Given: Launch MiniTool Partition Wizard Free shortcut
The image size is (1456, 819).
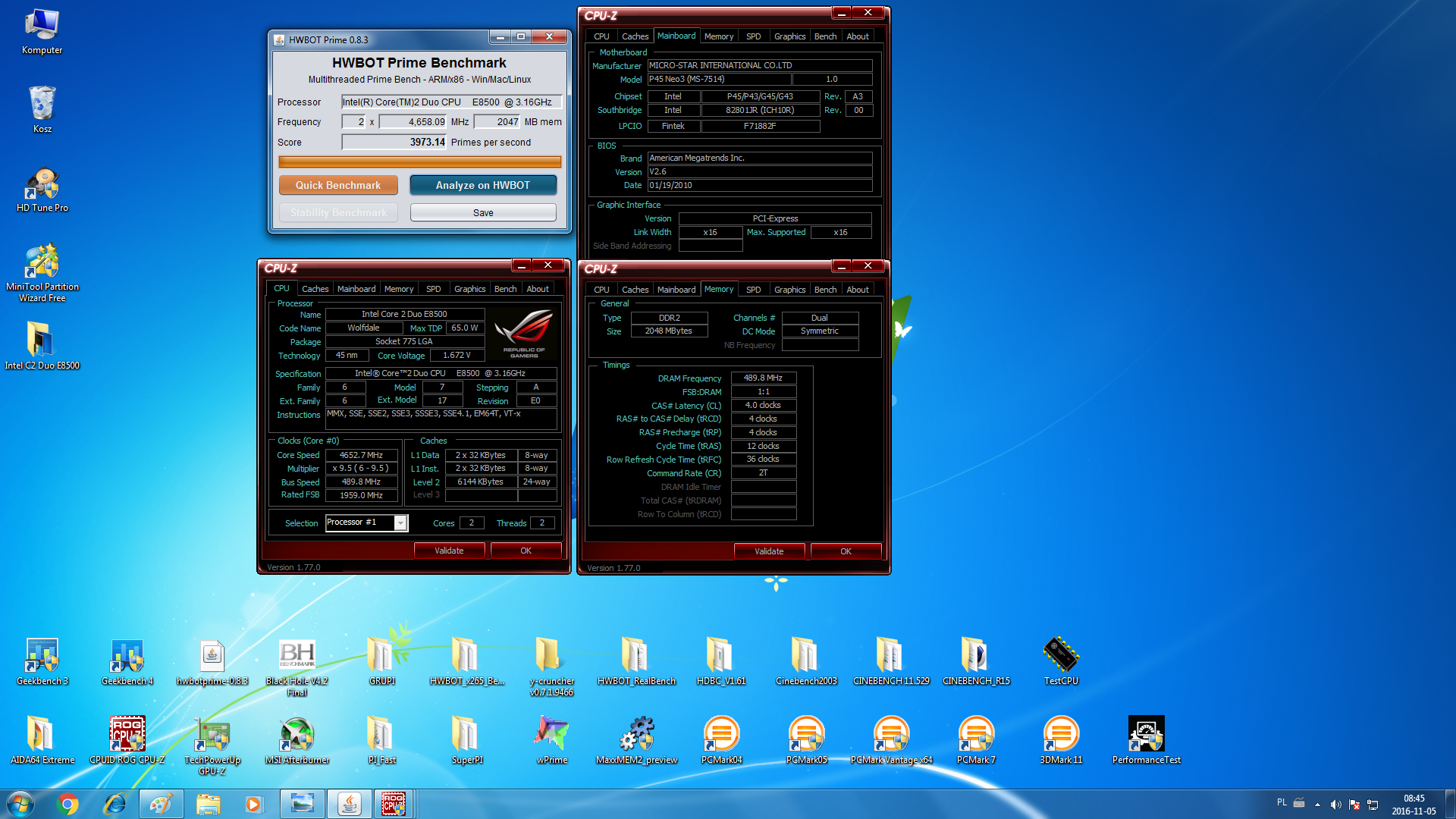Looking at the screenshot, I should click(42, 273).
